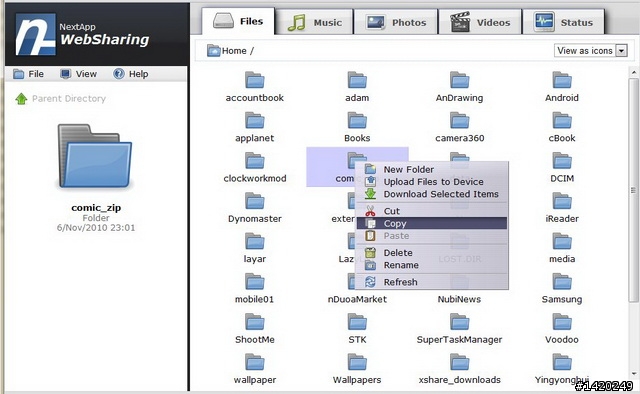This screenshot has height=394, width=640.
Task: Click the large comic_zip folder preview
Action: pos(96,156)
